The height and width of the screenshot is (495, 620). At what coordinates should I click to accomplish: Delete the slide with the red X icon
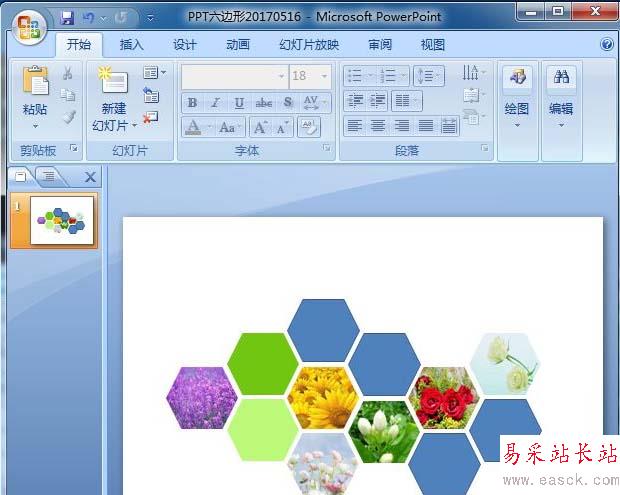[x=150, y=117]
